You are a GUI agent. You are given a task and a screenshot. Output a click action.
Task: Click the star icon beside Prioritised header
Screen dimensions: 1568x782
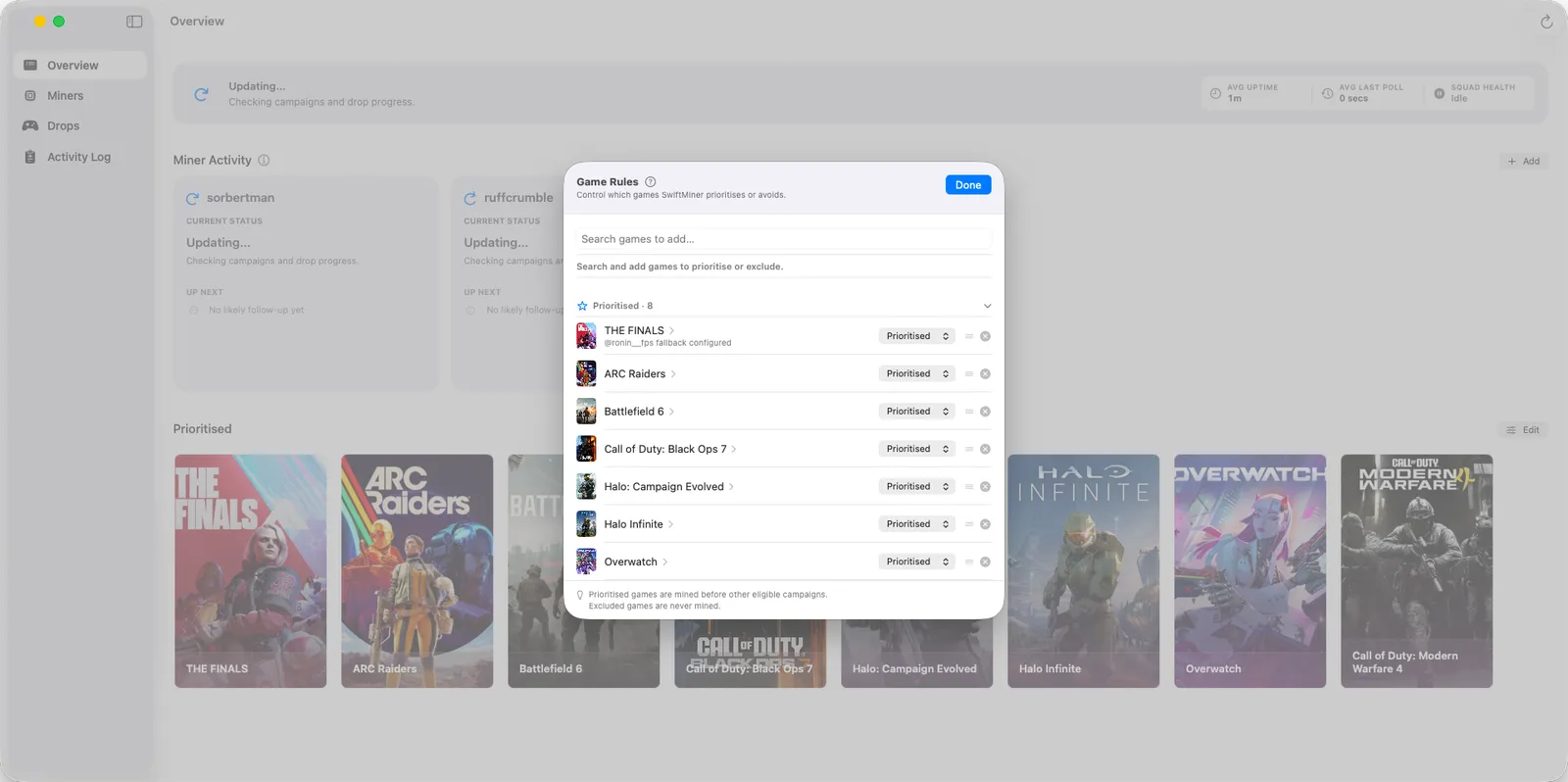coord(582,306)
